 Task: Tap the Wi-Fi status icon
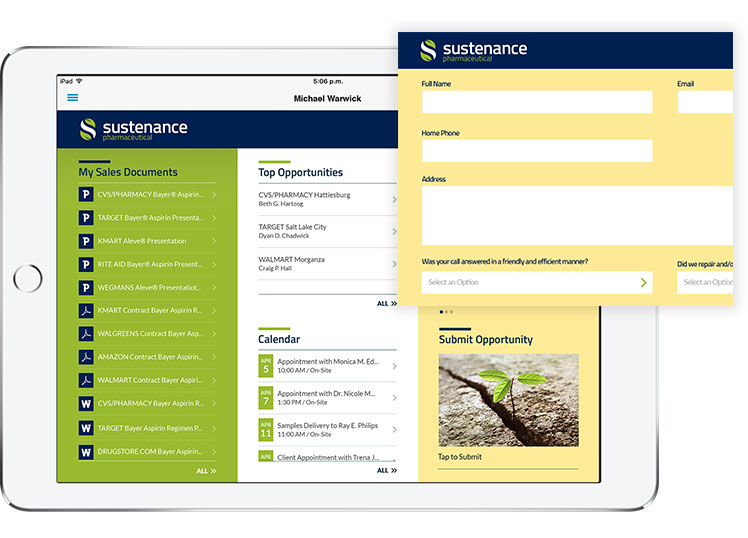pyautogui.click(x=79, y=81)
